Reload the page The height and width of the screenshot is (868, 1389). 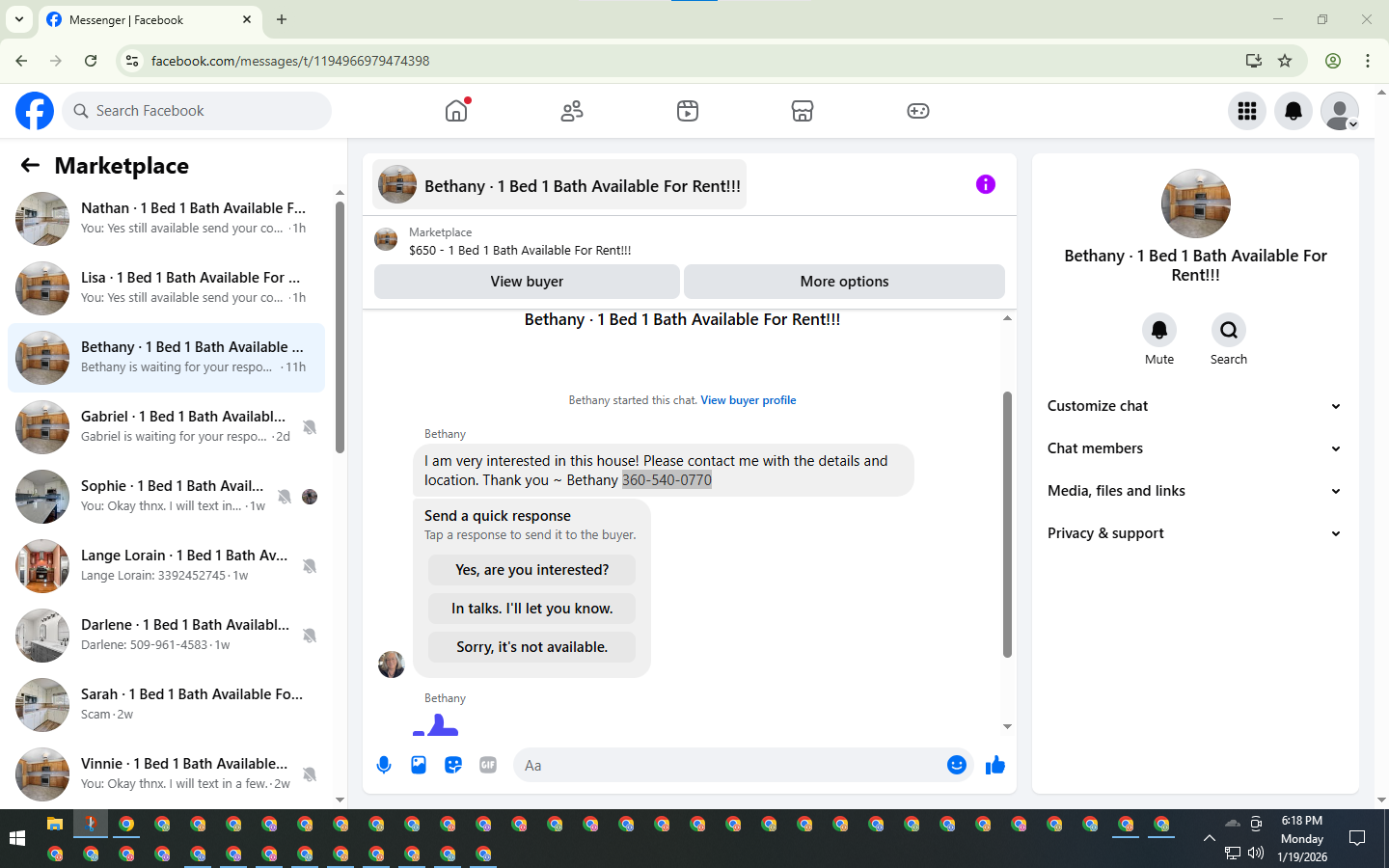(x=91, y=61)
